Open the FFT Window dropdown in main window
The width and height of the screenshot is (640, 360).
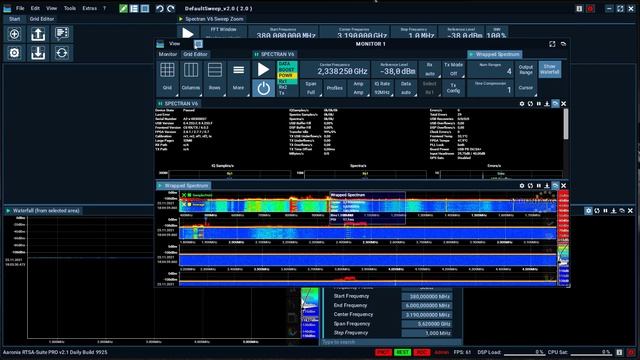pos(223,32)
